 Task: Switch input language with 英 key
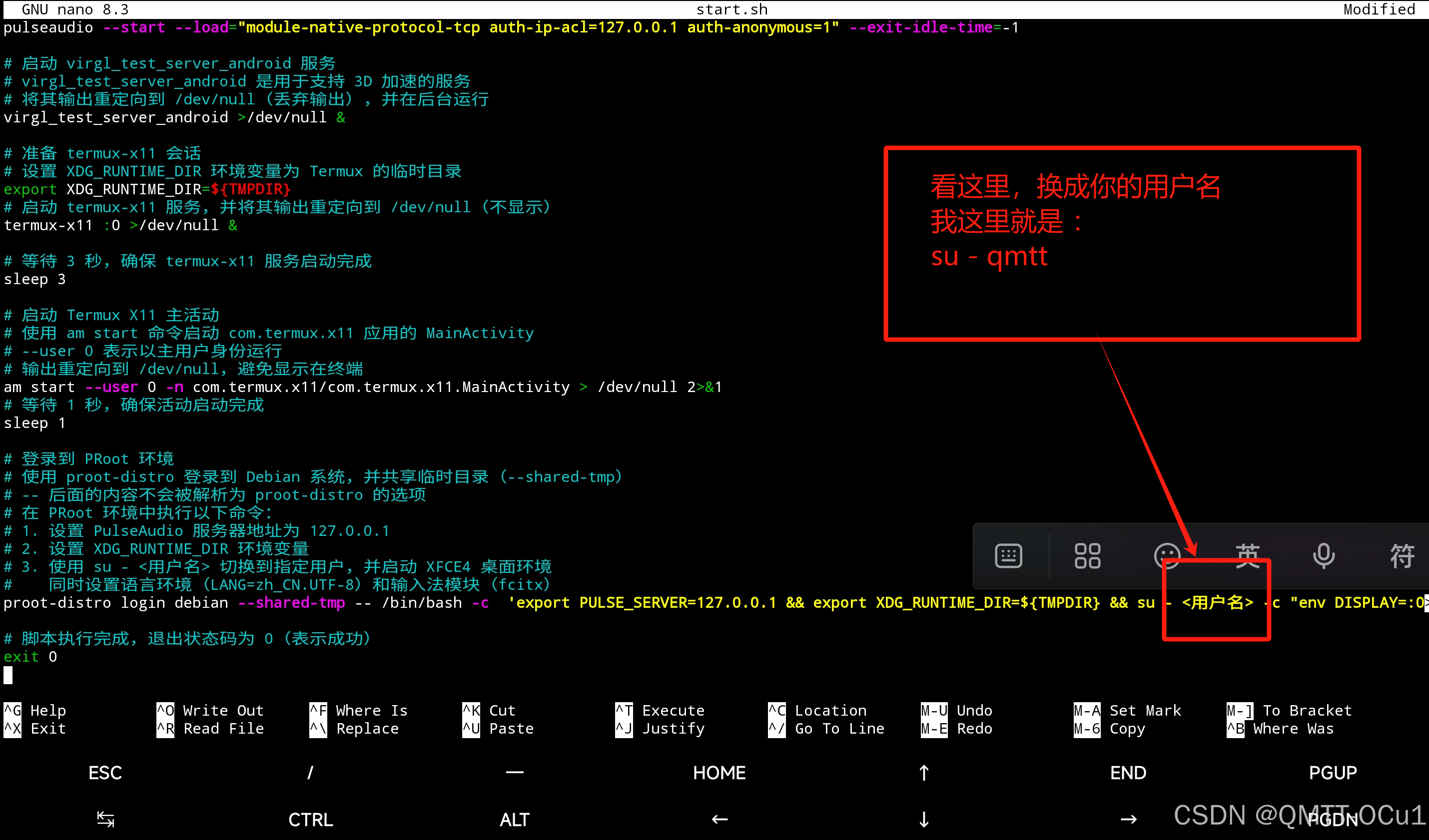click(1247, 555)
